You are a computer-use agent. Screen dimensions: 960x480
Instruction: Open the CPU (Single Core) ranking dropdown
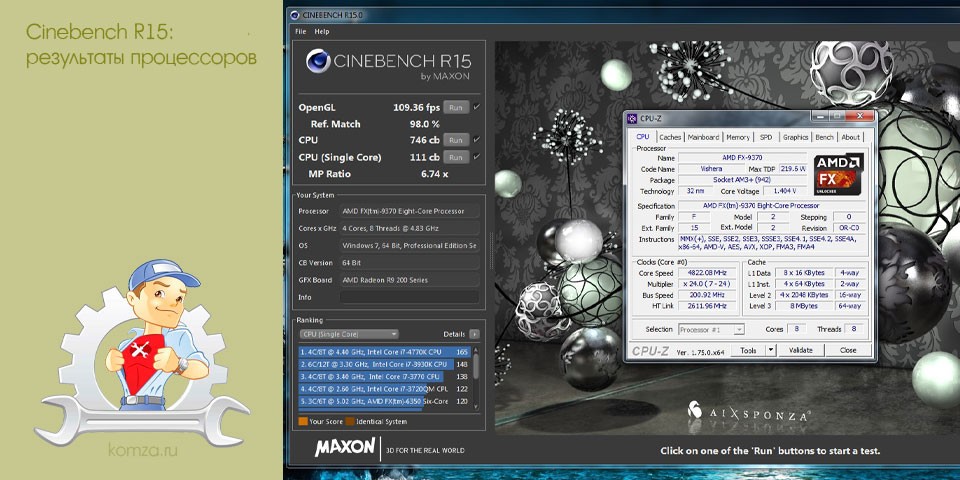(x=349, y=334)
